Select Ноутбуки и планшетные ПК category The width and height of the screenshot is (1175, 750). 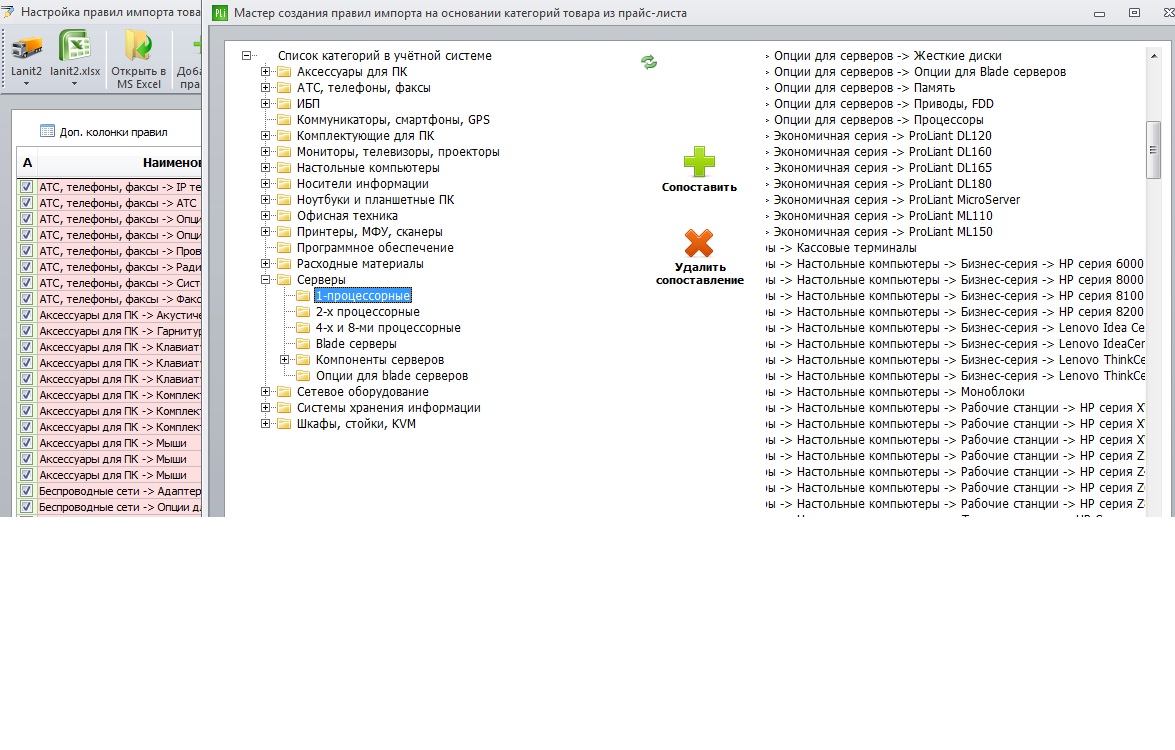click(375, 200)
